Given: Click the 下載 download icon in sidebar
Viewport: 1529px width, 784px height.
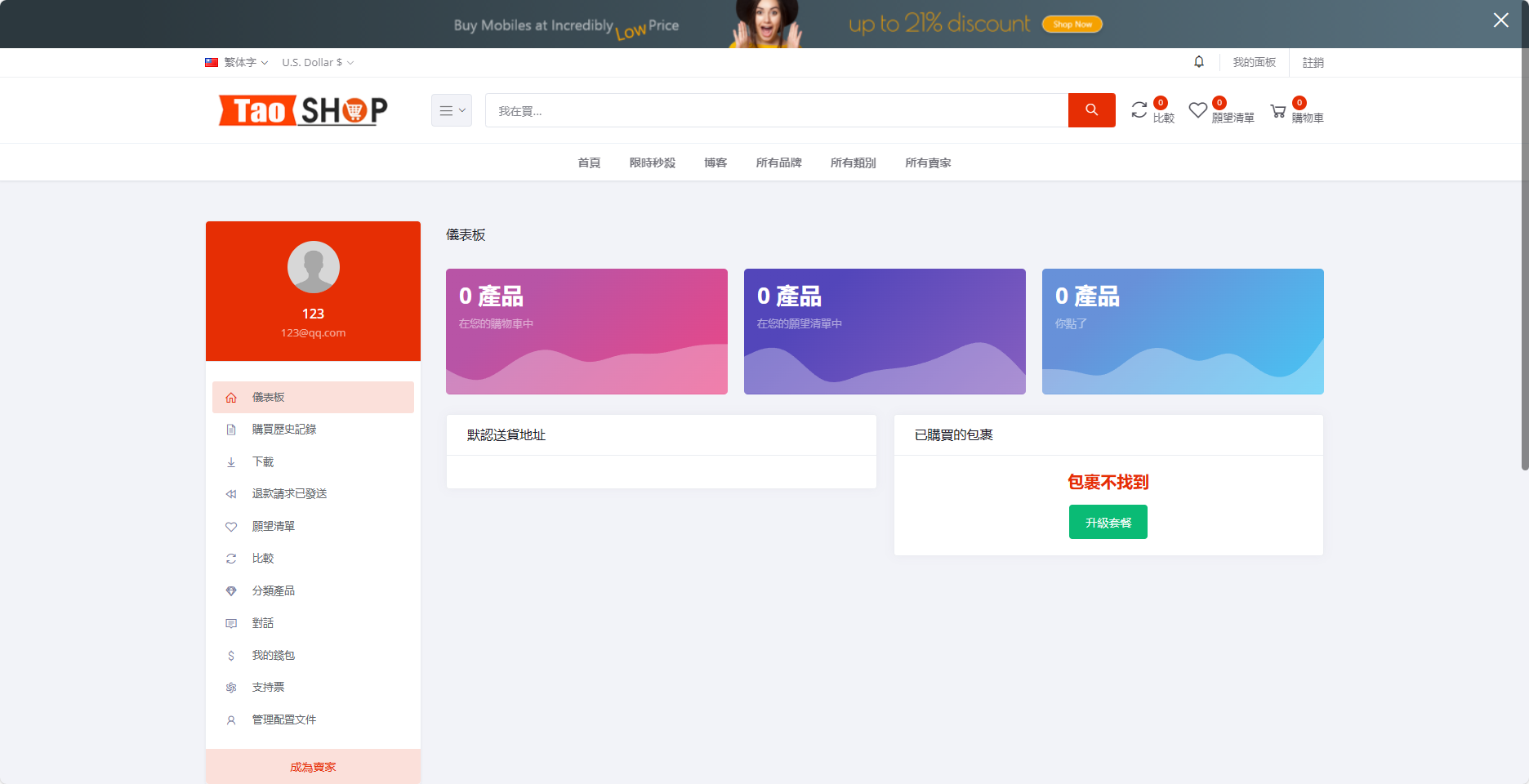Looking at the screenshot, I should [x=231, y=462].
